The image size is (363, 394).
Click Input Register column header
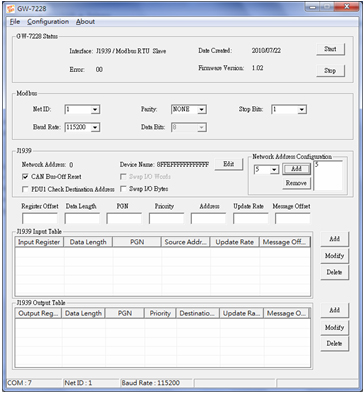[39, 242]
